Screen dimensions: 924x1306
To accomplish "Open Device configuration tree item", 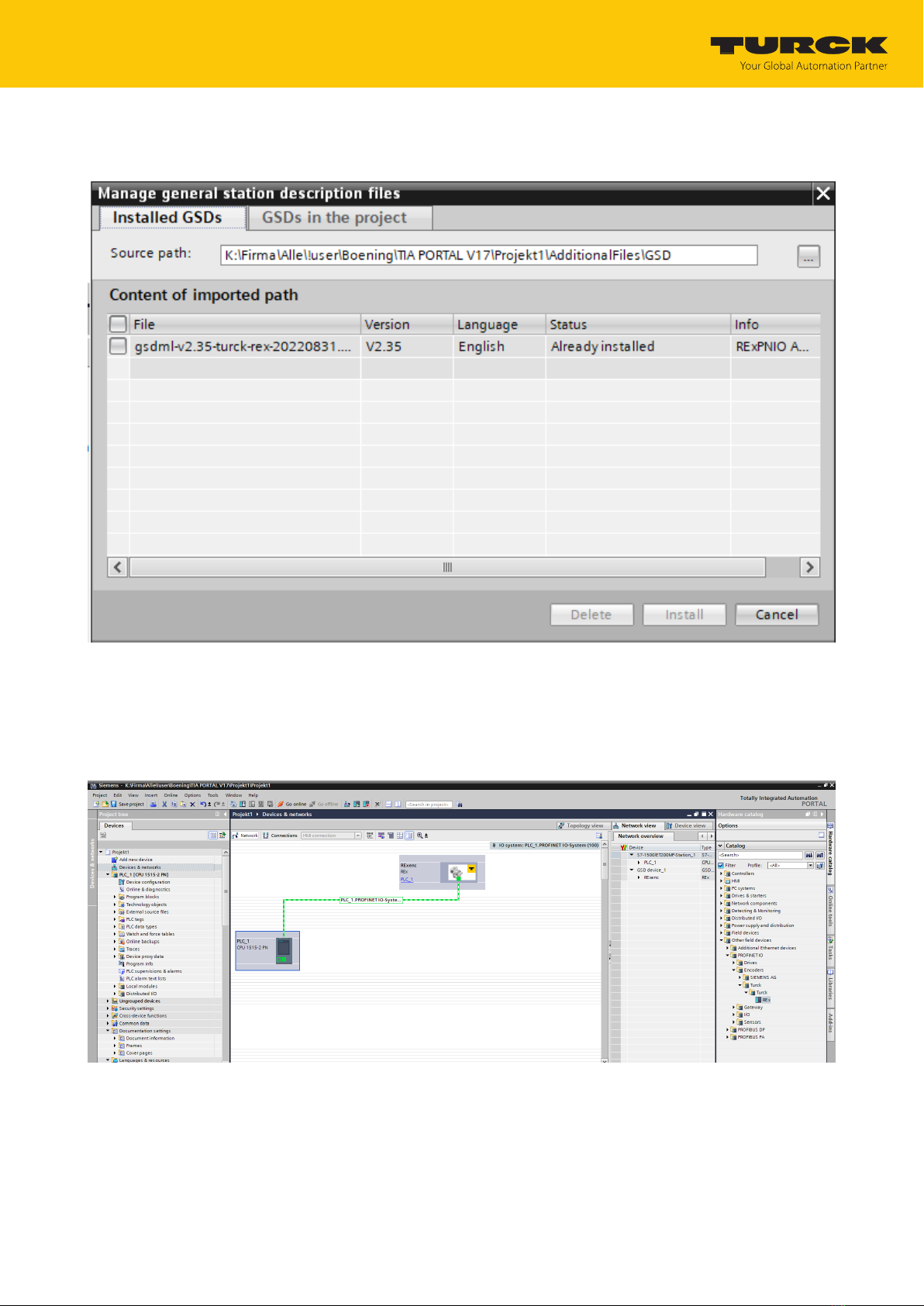I will coord(144,882).
